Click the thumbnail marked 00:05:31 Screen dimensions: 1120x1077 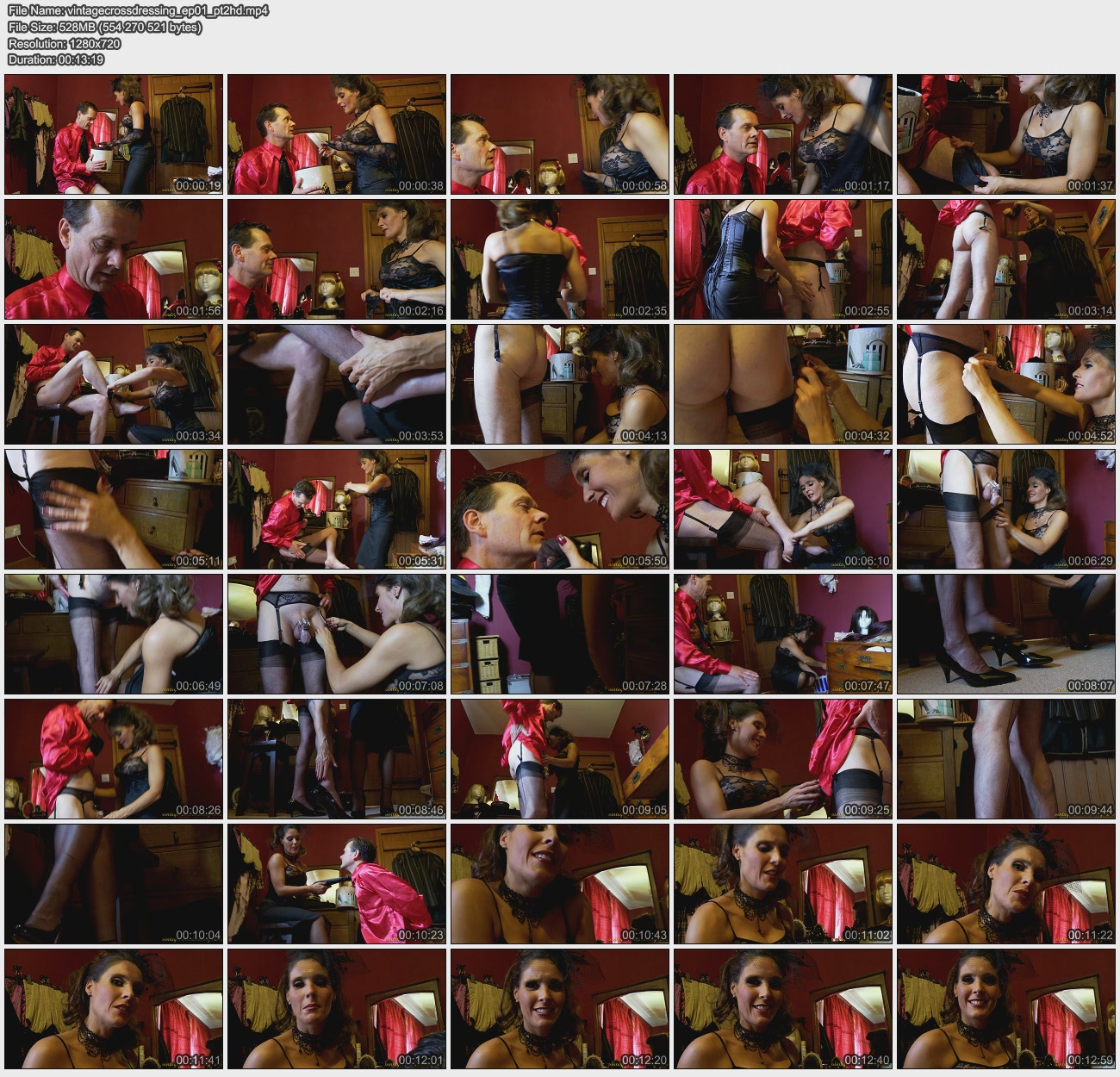click(337, 508)
